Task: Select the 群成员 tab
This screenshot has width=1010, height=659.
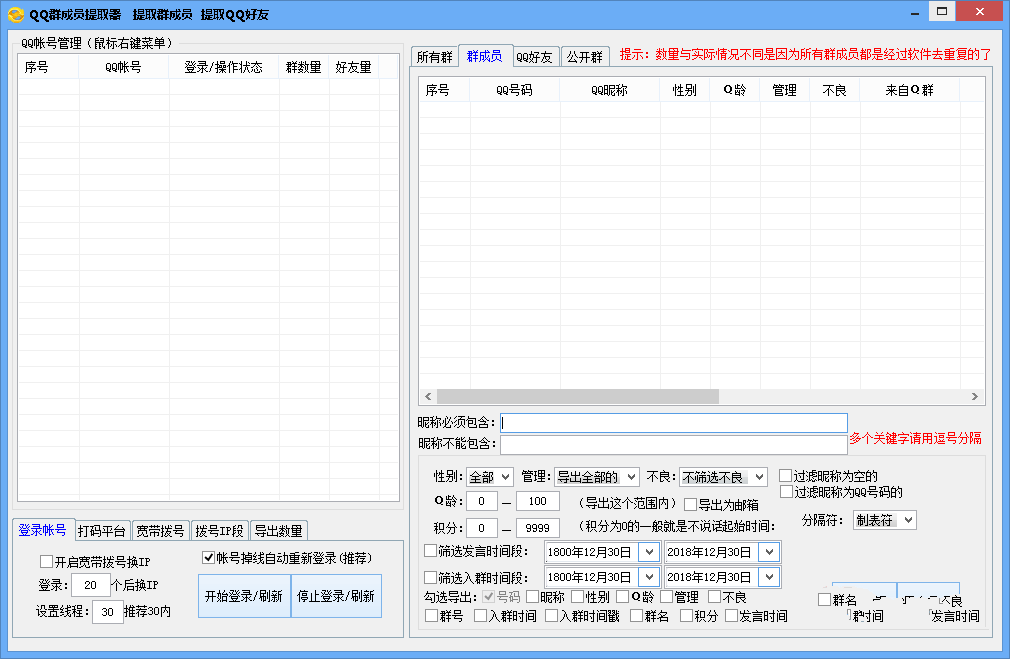Action: (484, 56)
